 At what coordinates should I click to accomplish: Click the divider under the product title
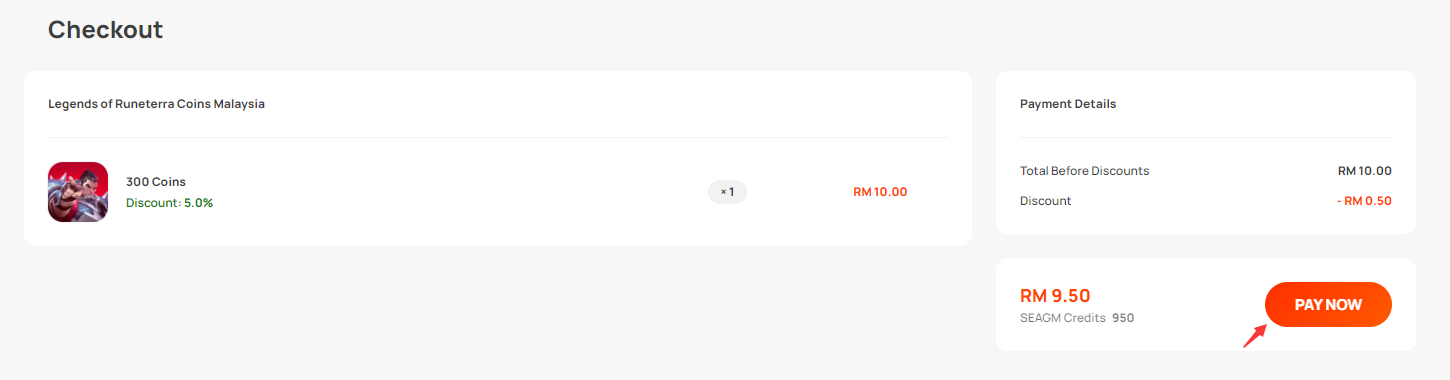[x=498, y=137]
